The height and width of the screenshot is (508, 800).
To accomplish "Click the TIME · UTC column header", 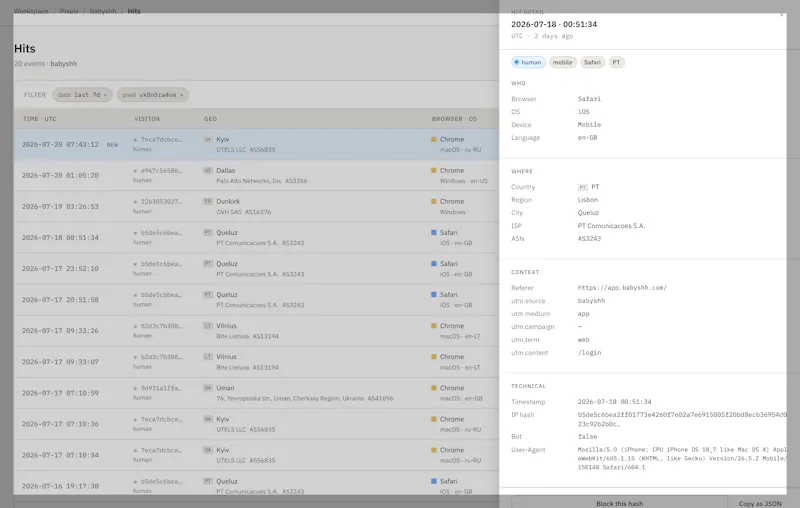I will click(40, 119).
